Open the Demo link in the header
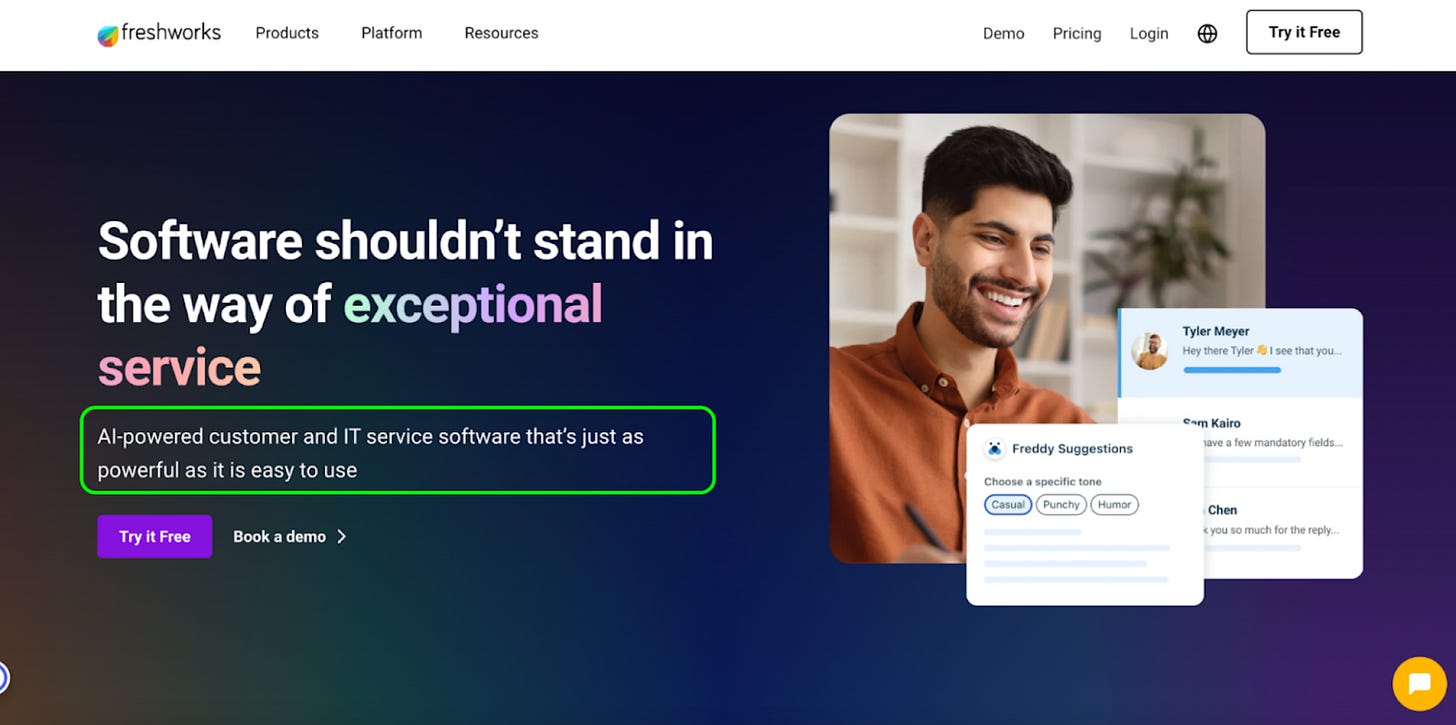1456x725 pixels. pyautogui.click(x=1004, y=34)
